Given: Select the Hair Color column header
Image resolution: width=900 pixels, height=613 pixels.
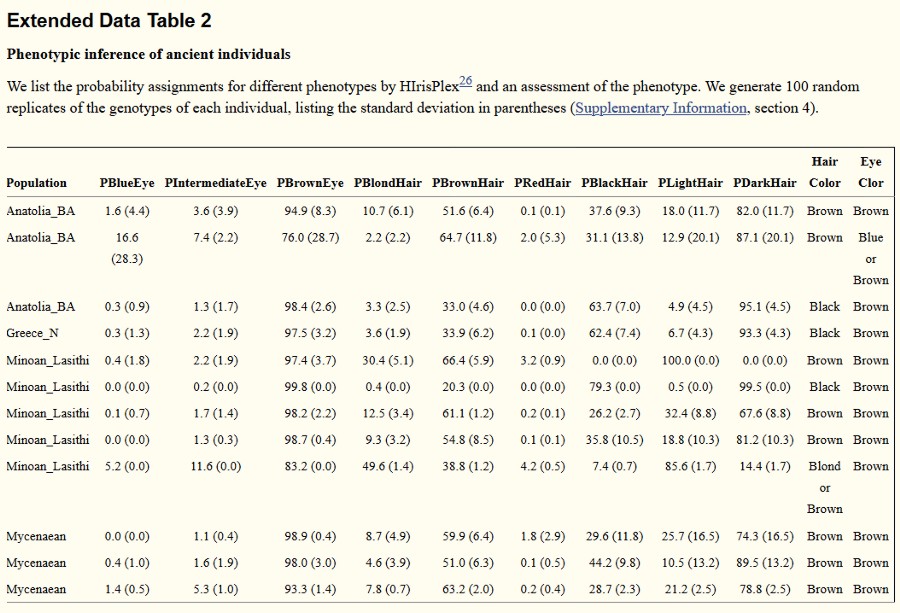Looking at the screenshot, I should pyautogui.click(x=825, y=172).
